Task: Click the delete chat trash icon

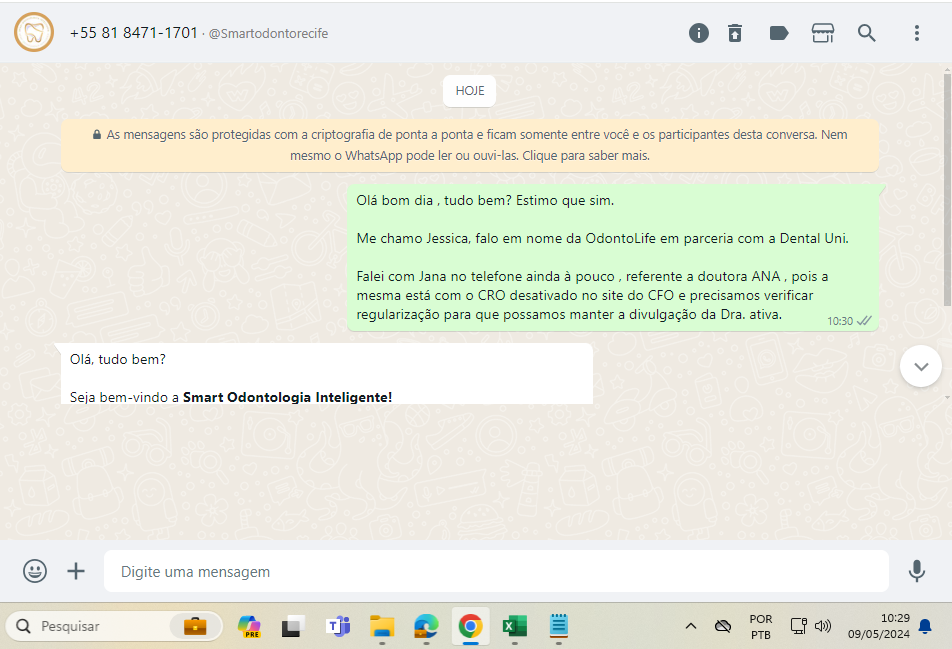Action: [x=735, y=33]
